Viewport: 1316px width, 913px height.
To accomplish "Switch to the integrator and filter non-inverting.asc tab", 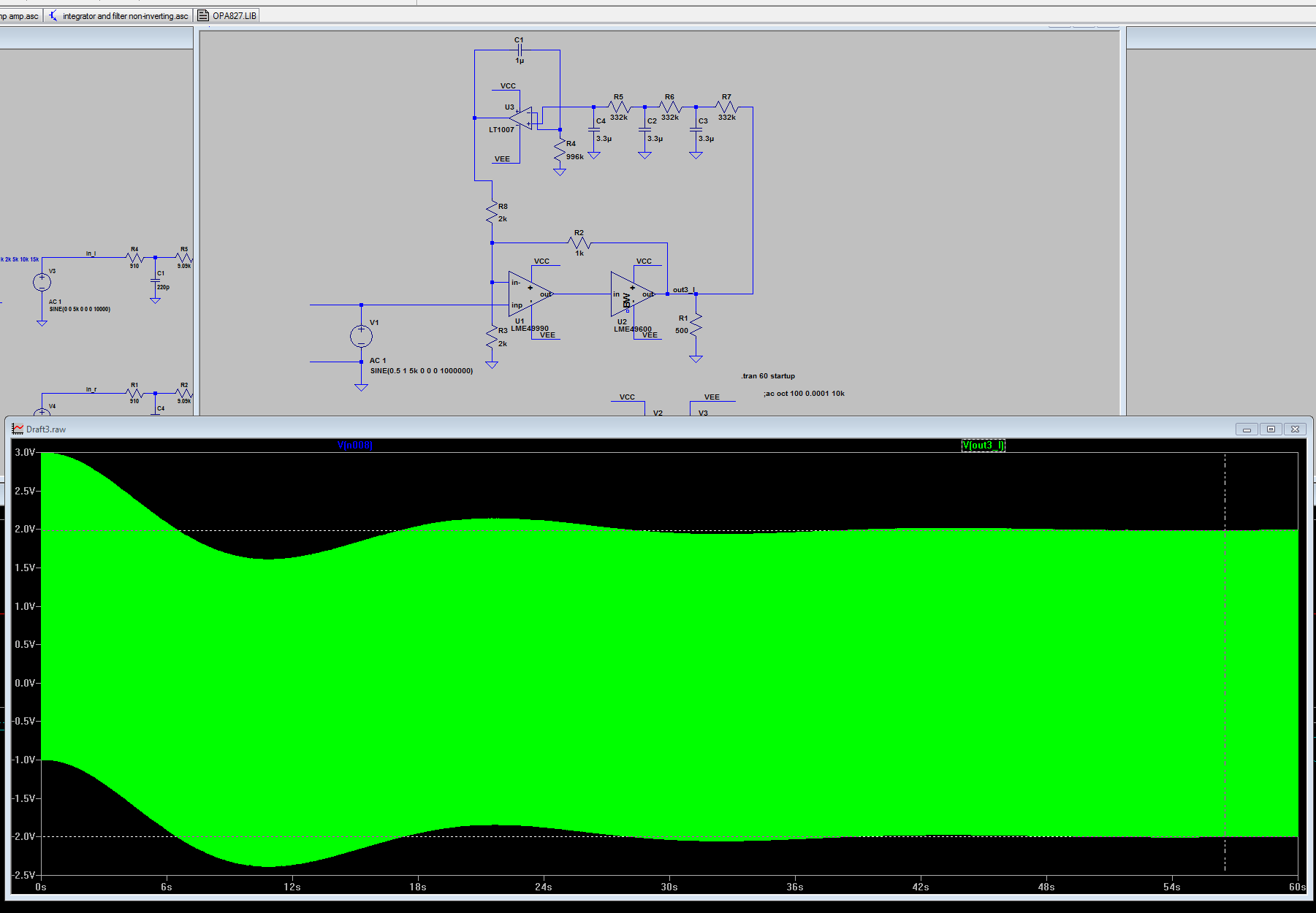I will [x=118, y=15].
